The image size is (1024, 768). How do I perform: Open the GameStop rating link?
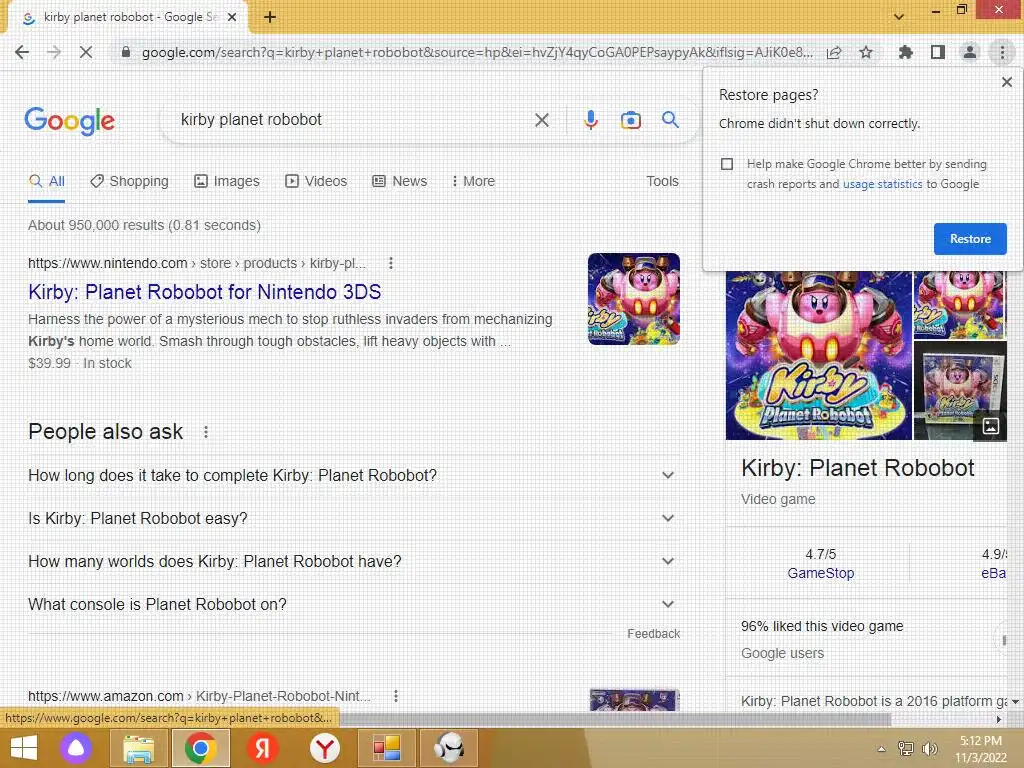point(820,573)
